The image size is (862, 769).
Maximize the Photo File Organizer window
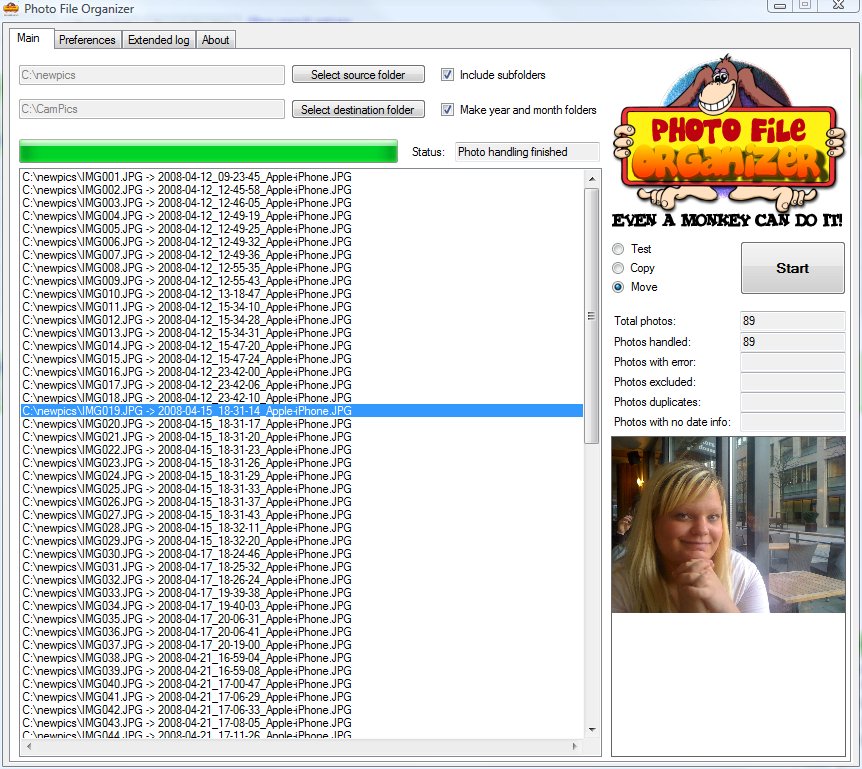tap(805, 5)
